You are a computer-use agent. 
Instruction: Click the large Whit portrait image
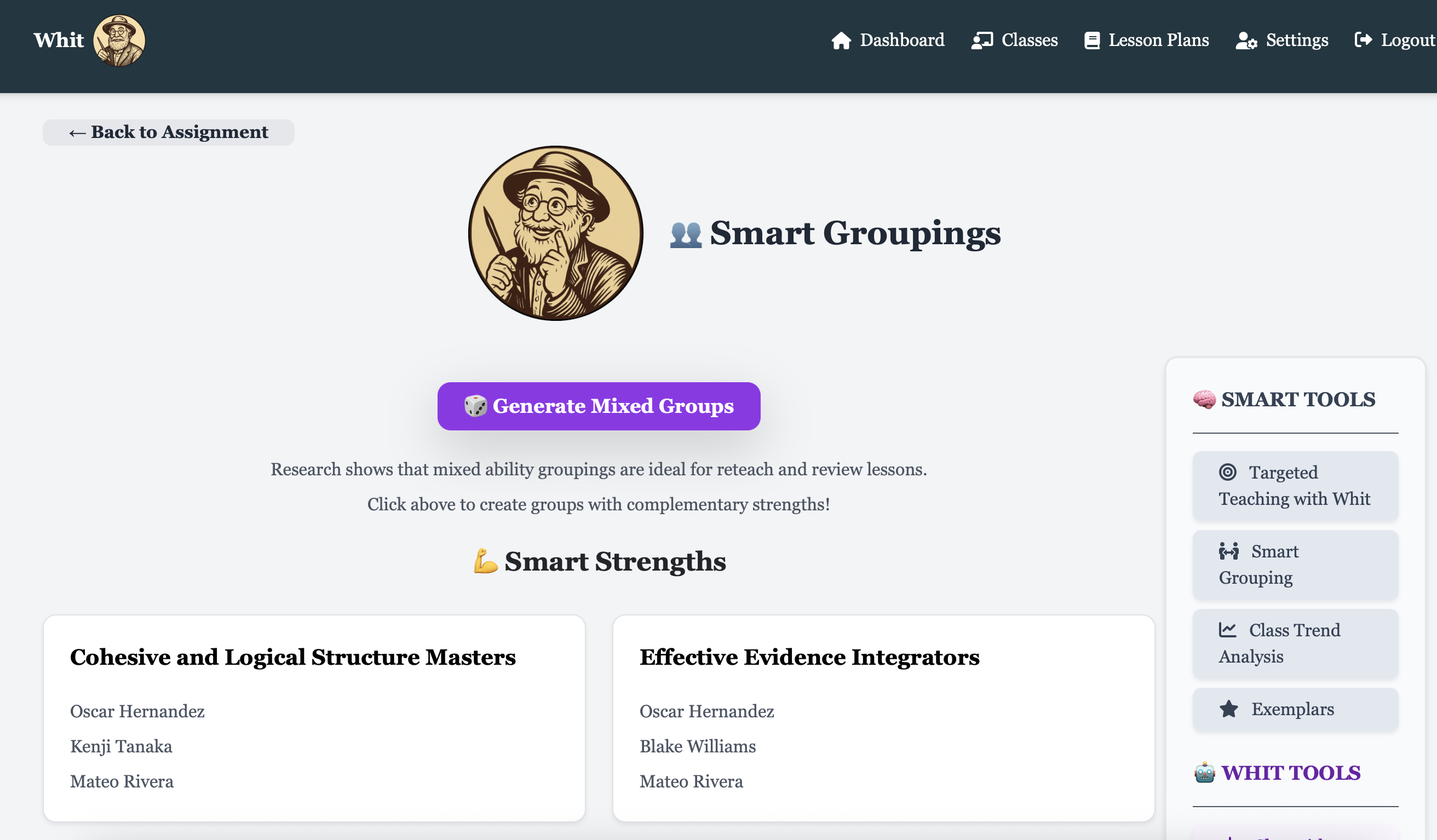tap(555, 233)
